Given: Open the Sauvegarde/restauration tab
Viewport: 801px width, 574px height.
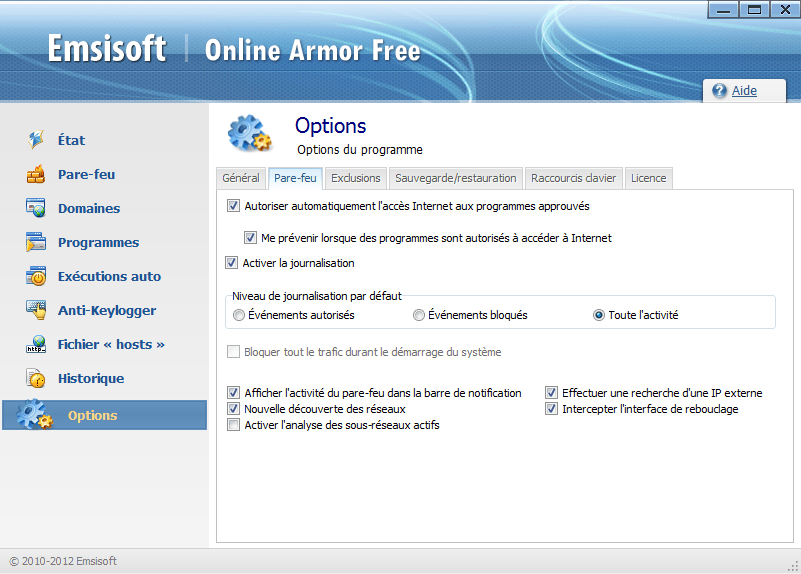Looking at the screenshot, I should (456, 178).
